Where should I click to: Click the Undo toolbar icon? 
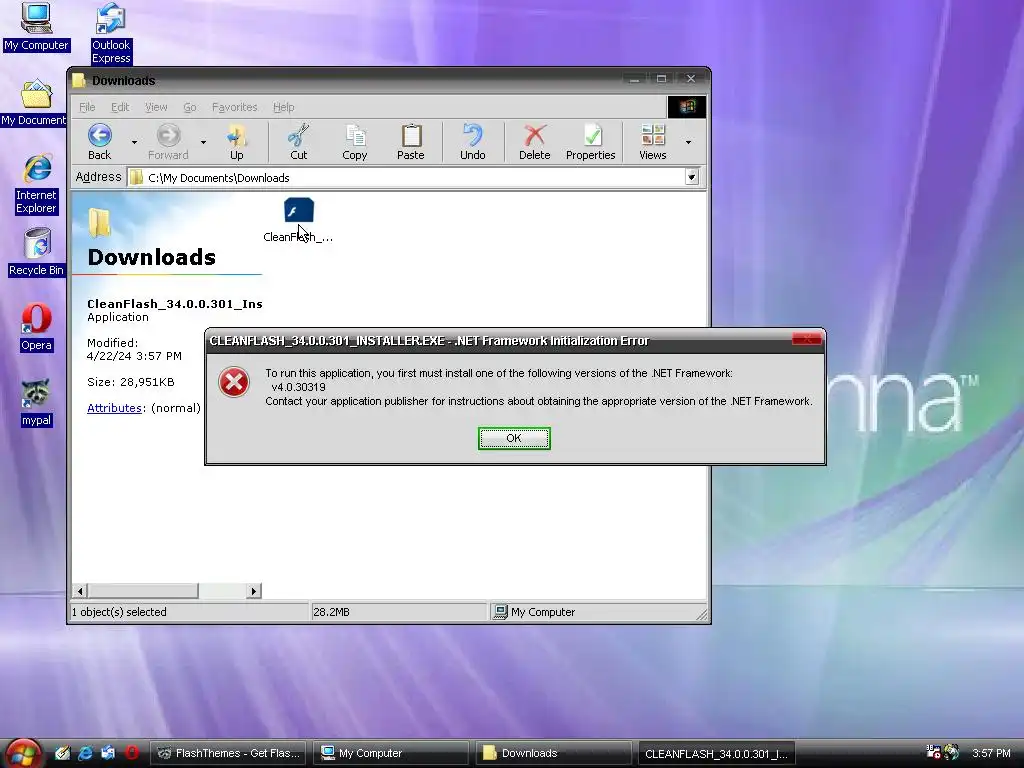[x=472, y=142]
